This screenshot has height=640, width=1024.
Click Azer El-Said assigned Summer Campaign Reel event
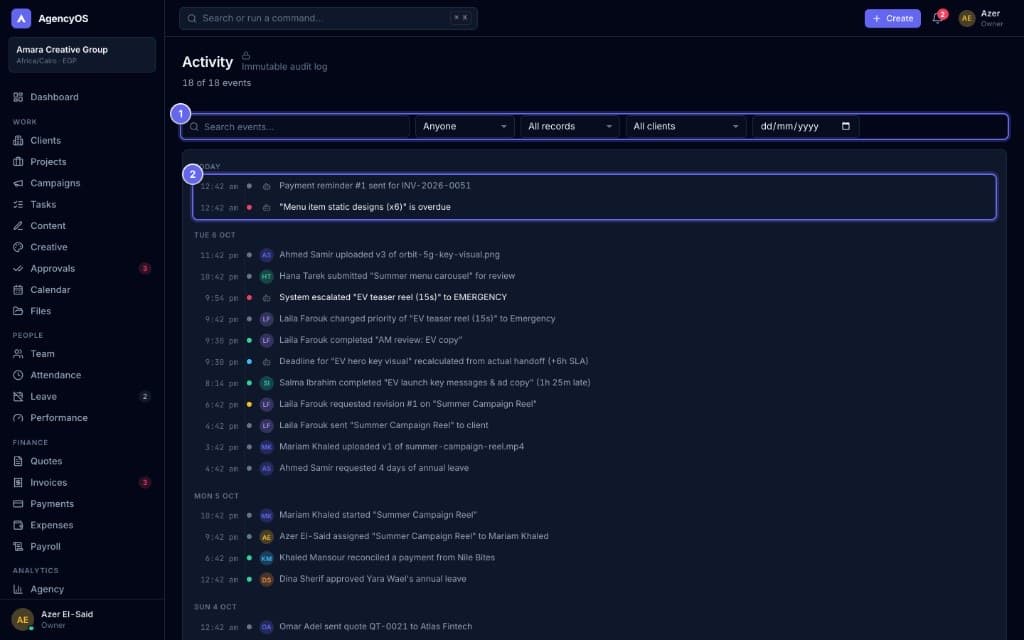point(594,536)
